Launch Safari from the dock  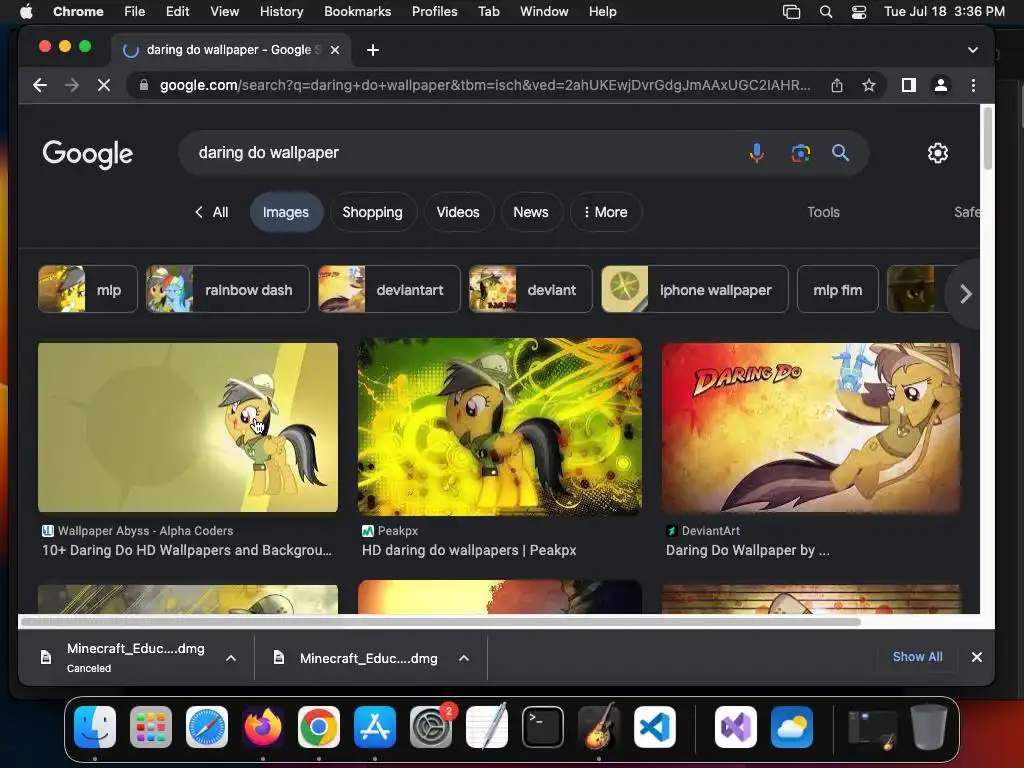(207, 727)
